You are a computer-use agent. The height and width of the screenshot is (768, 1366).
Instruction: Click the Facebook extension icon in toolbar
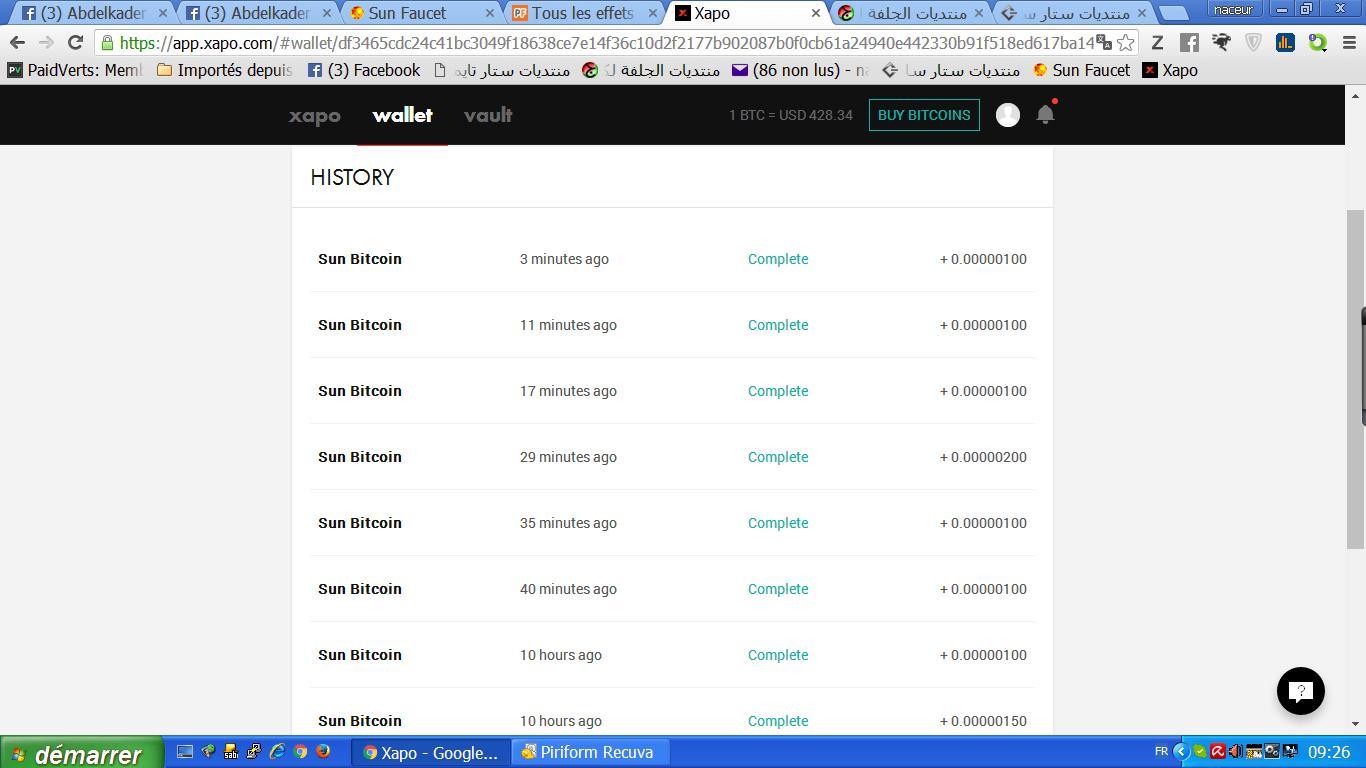click(x=1189, y=42)
